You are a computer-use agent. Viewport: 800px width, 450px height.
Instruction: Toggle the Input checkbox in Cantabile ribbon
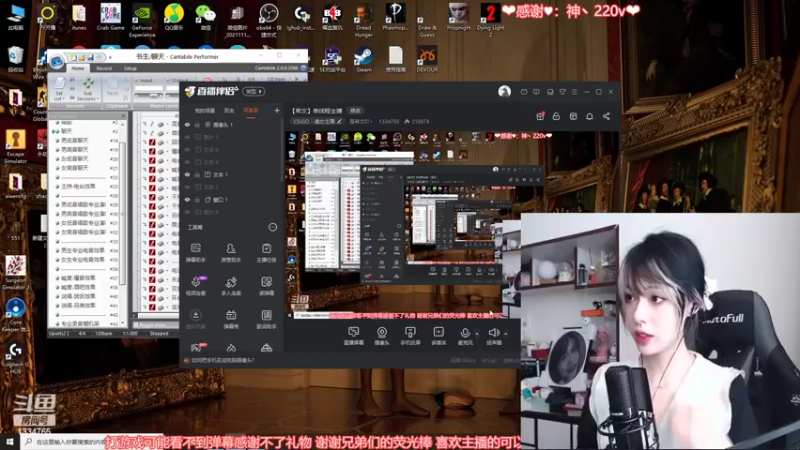click(137, 80)
